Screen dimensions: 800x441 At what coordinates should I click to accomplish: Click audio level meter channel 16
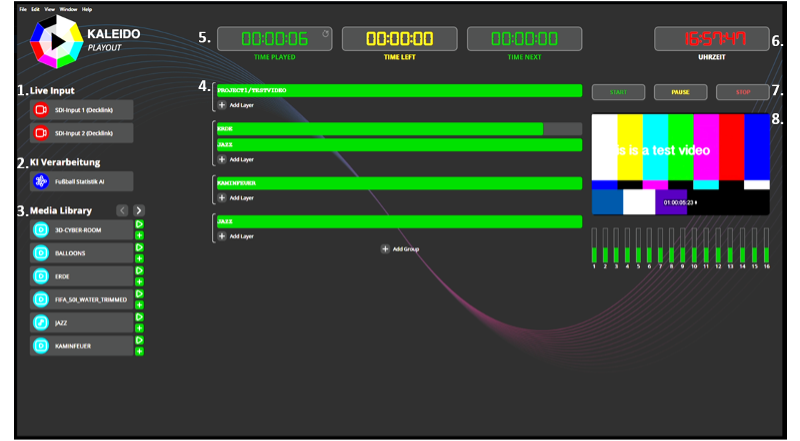pos(766,247)
